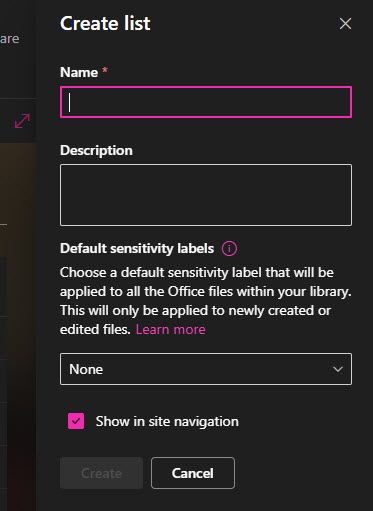Image resolution: width=373 pixels, height=511 pixels.
Task: Select the word None in the dropdown
Action: 86,369
